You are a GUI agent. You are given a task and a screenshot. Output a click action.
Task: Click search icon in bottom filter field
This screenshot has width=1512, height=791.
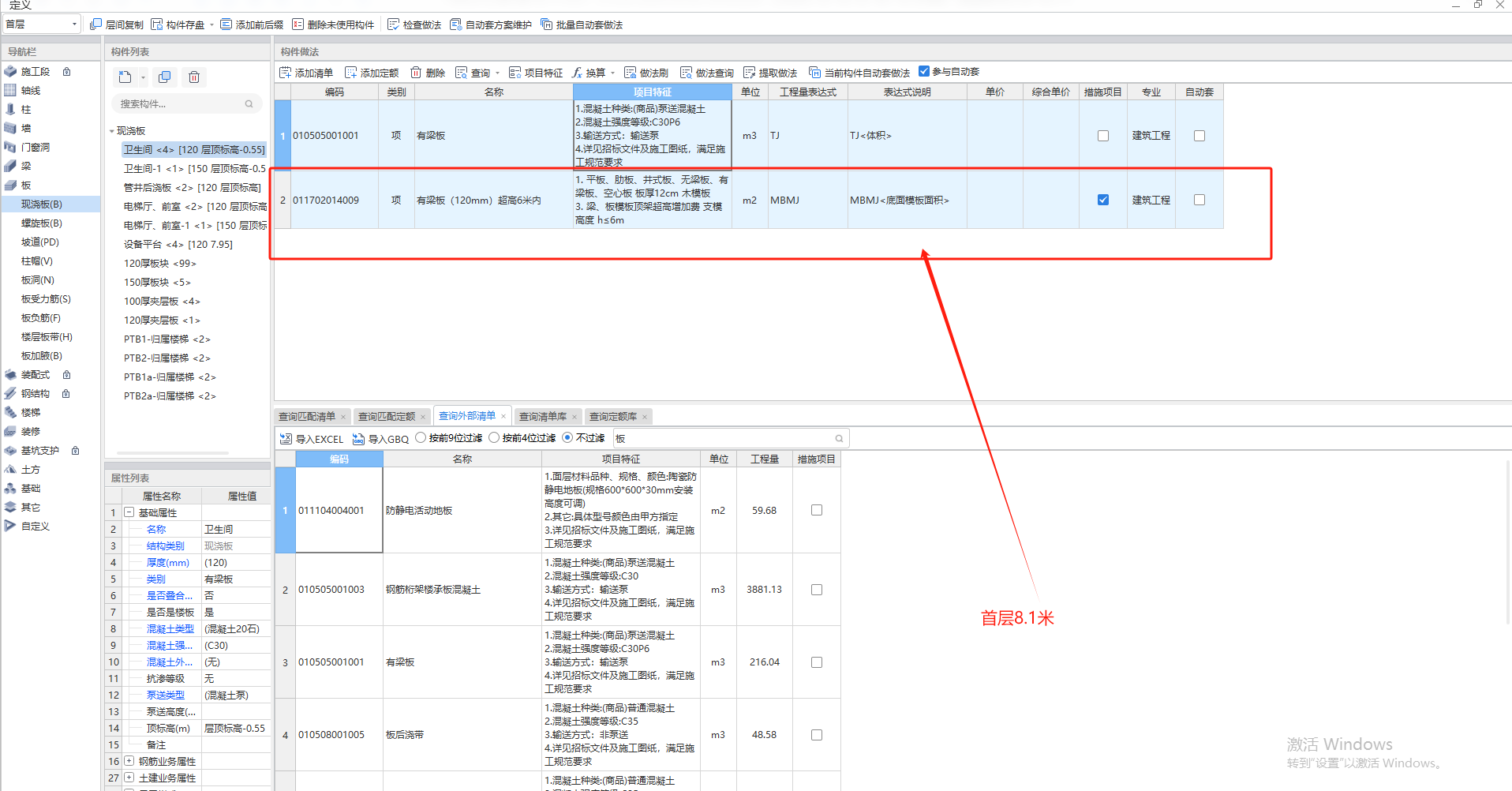point(839,438)
